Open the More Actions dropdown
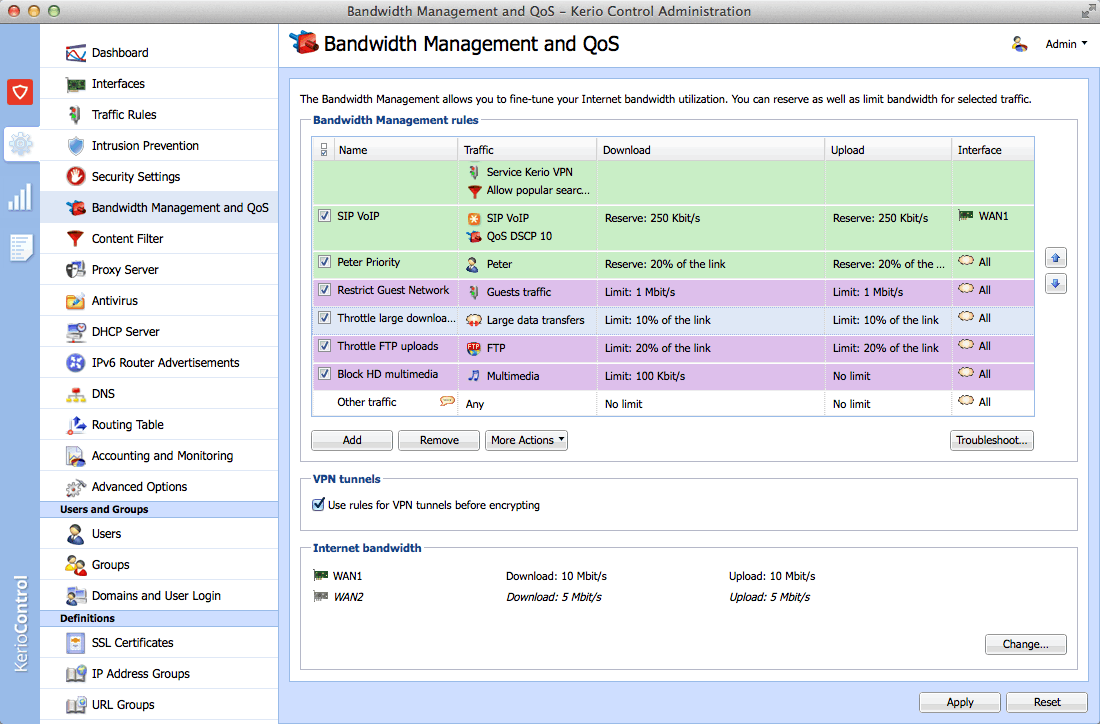 pyautogui.click(x=526, y=440)
